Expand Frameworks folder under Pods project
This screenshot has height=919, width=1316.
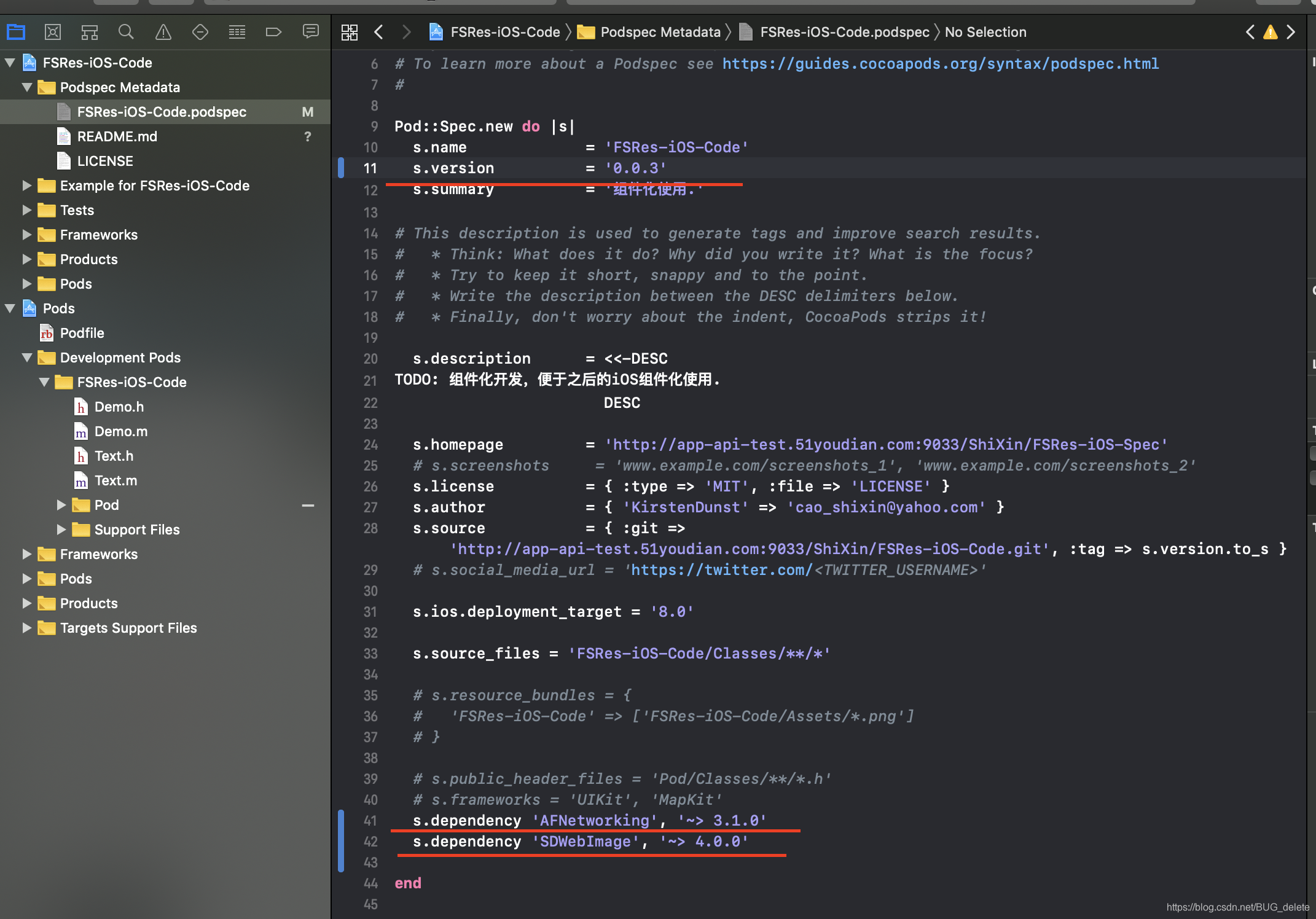pyautogui.click(x=27, y=554)
